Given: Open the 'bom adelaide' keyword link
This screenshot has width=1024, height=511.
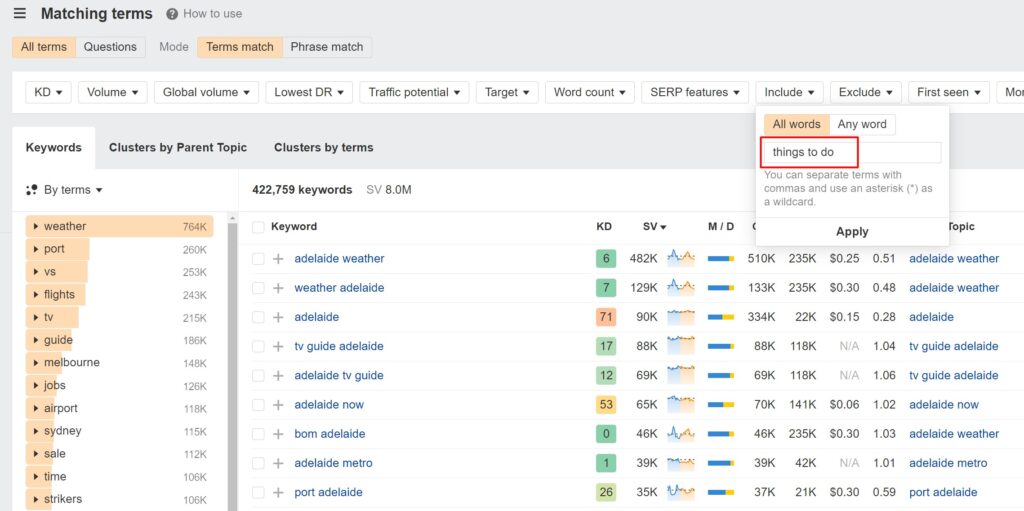Looking at the screenshot, I should (x=329, y=434).
